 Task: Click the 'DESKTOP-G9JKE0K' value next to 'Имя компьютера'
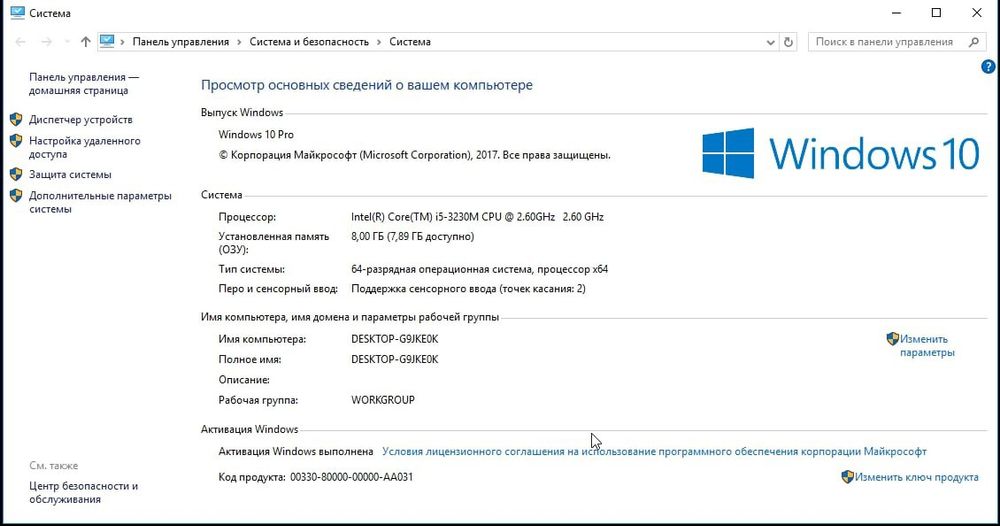coord(395,339)
